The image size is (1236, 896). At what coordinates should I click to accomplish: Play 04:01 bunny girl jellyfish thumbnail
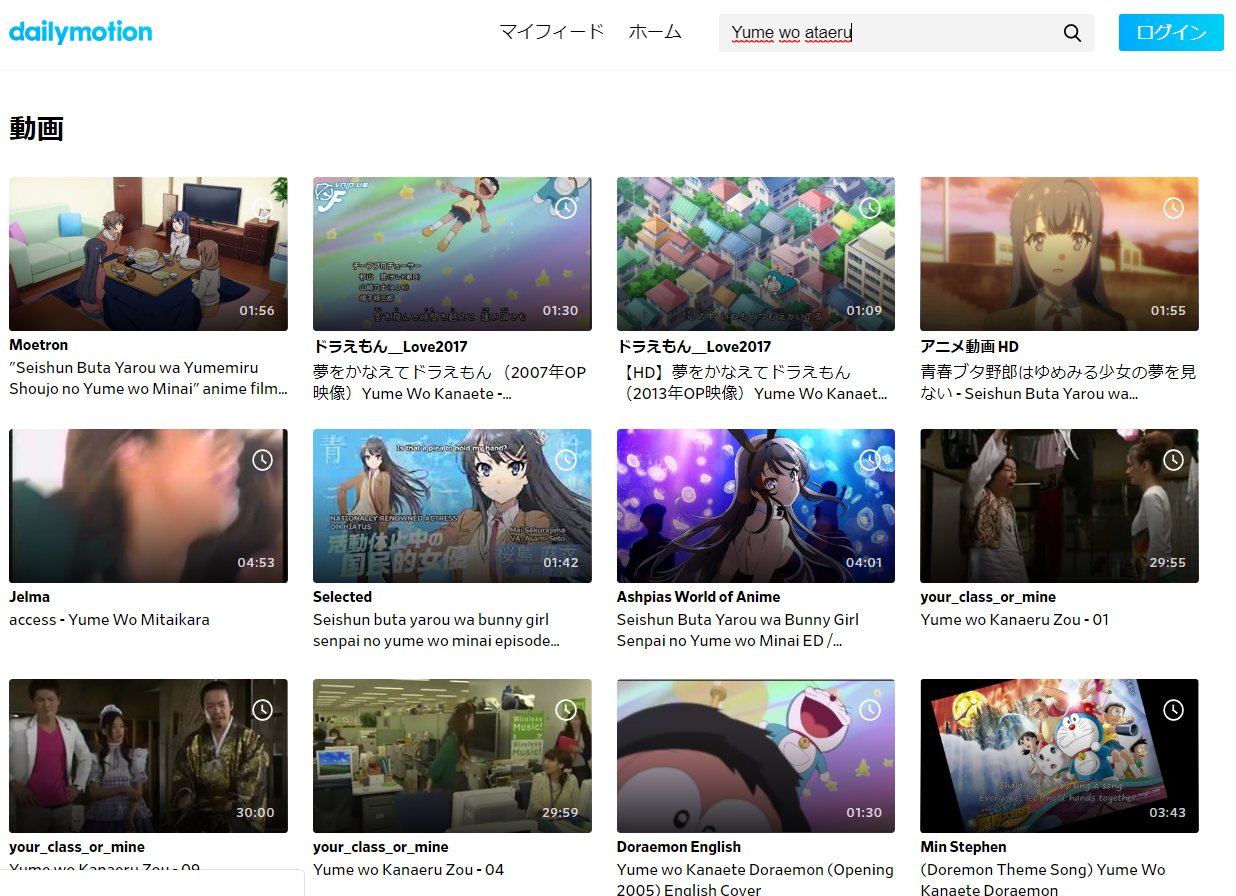[x=756, y=506]
